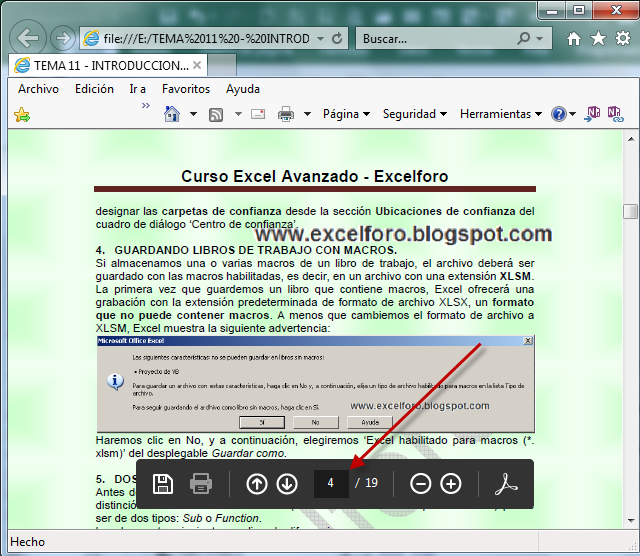Refresh the page with the reload icon

[337, 39]
